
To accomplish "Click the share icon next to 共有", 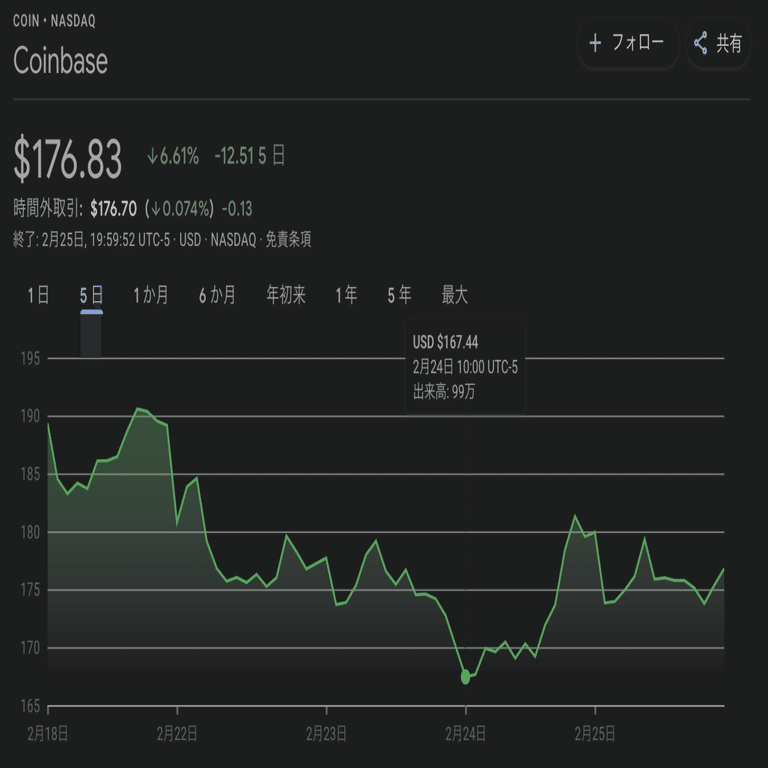I will [701, 43].
